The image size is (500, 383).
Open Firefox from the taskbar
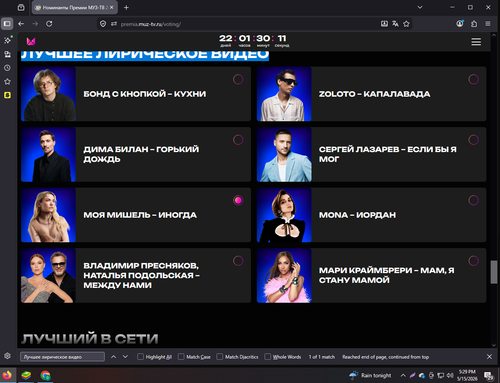tap(7, 375)
